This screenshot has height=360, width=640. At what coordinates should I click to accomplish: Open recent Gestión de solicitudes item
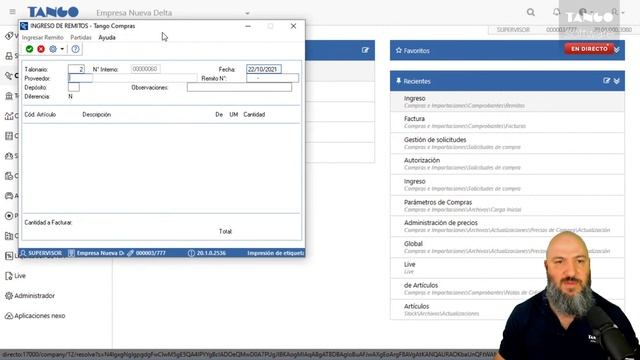(x=507, y=143)
